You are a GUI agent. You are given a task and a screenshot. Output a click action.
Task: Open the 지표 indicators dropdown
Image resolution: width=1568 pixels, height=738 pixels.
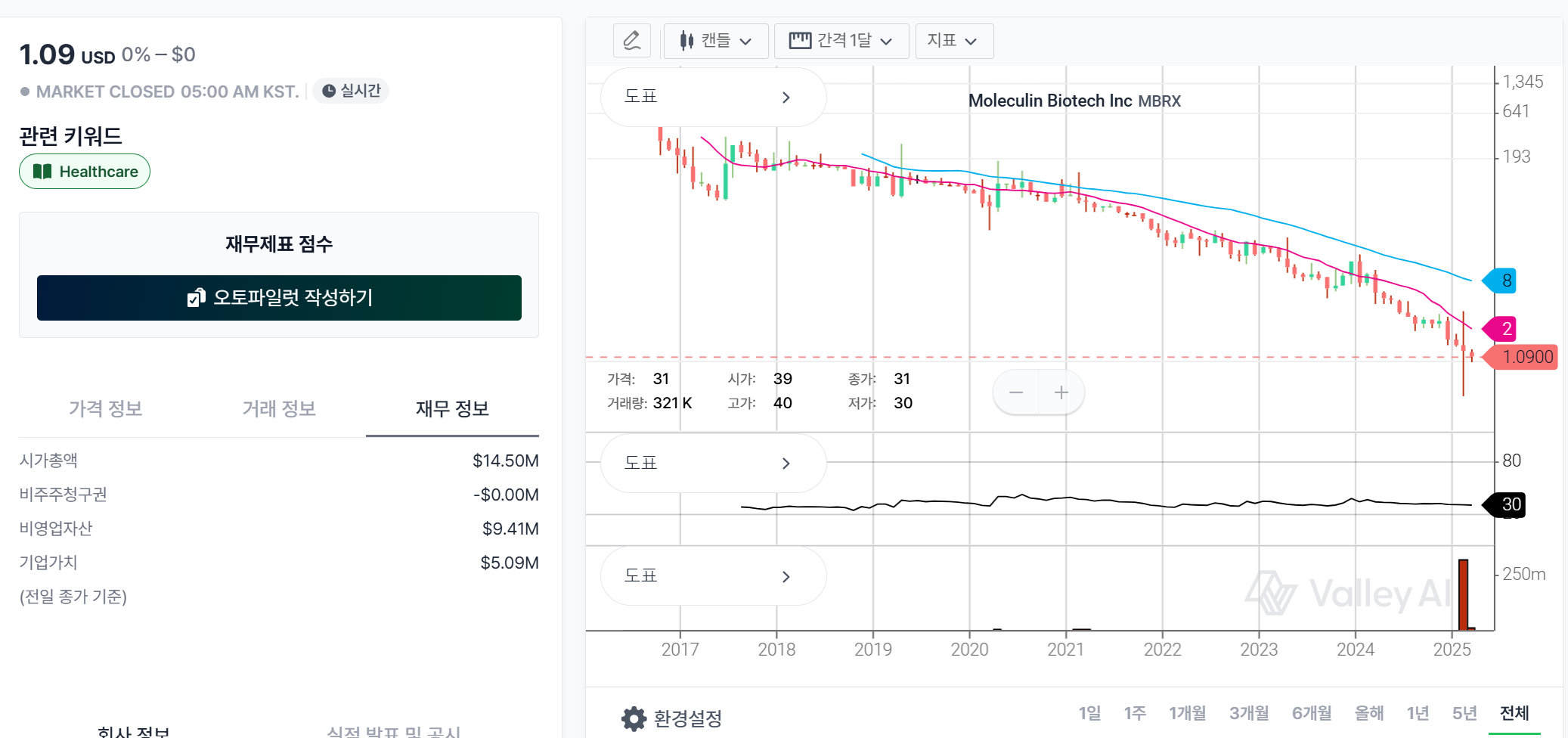click(x=954, y=40)
